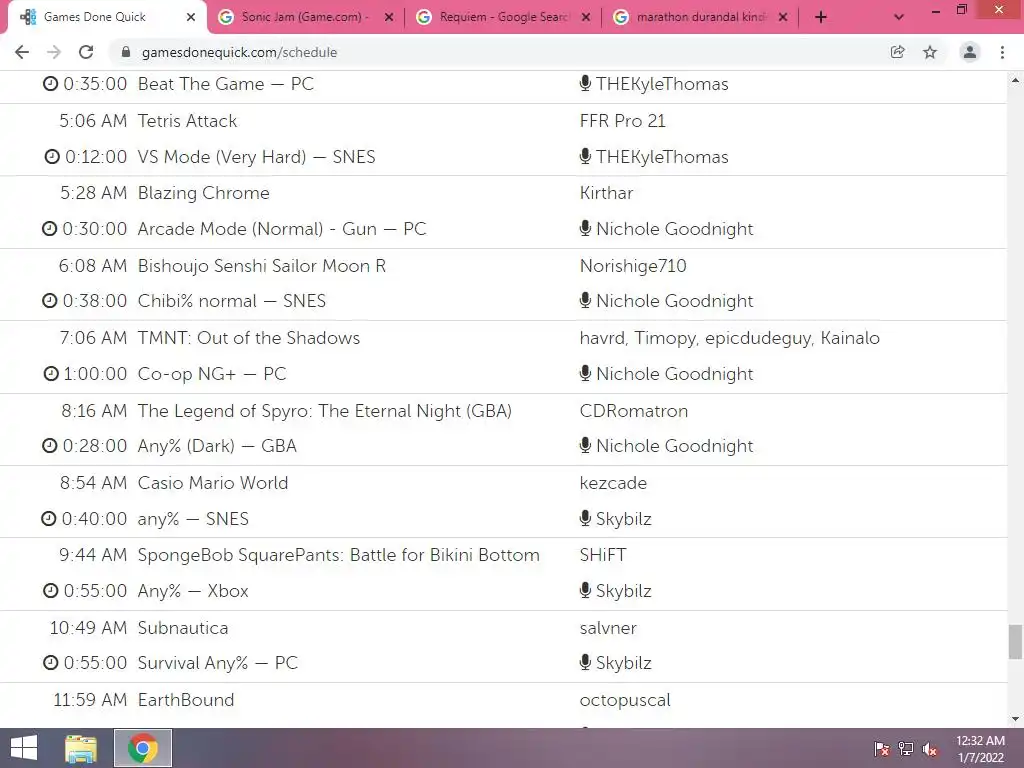1024x768 pixels.
Task: Click the address bar URL
Action: [x=239, y=52]
